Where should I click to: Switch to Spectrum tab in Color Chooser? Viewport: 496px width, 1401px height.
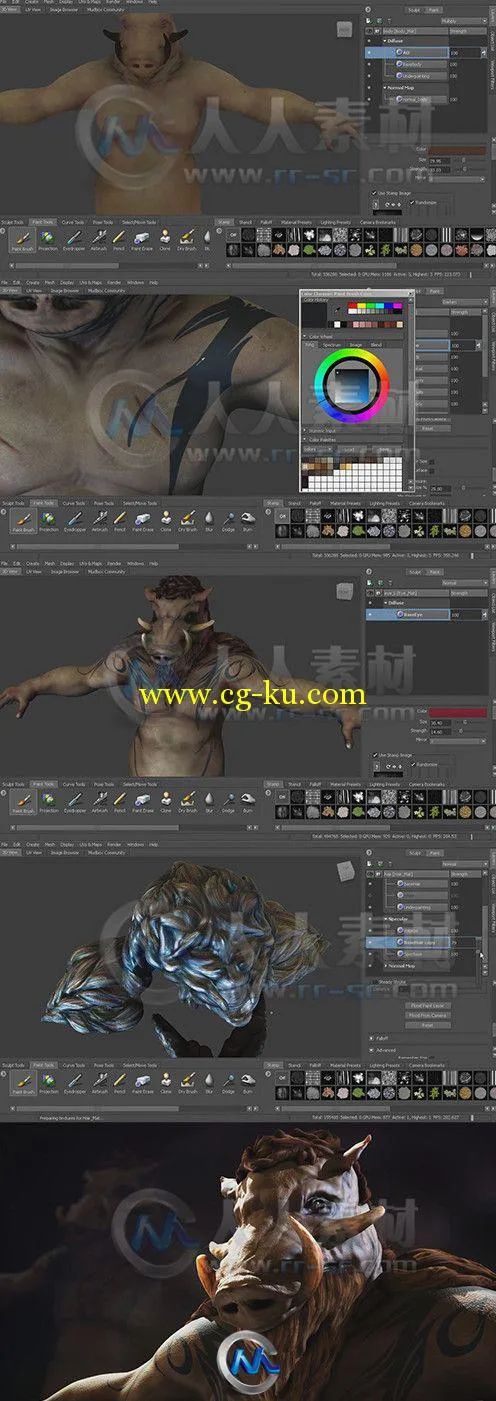click(331, 345)
